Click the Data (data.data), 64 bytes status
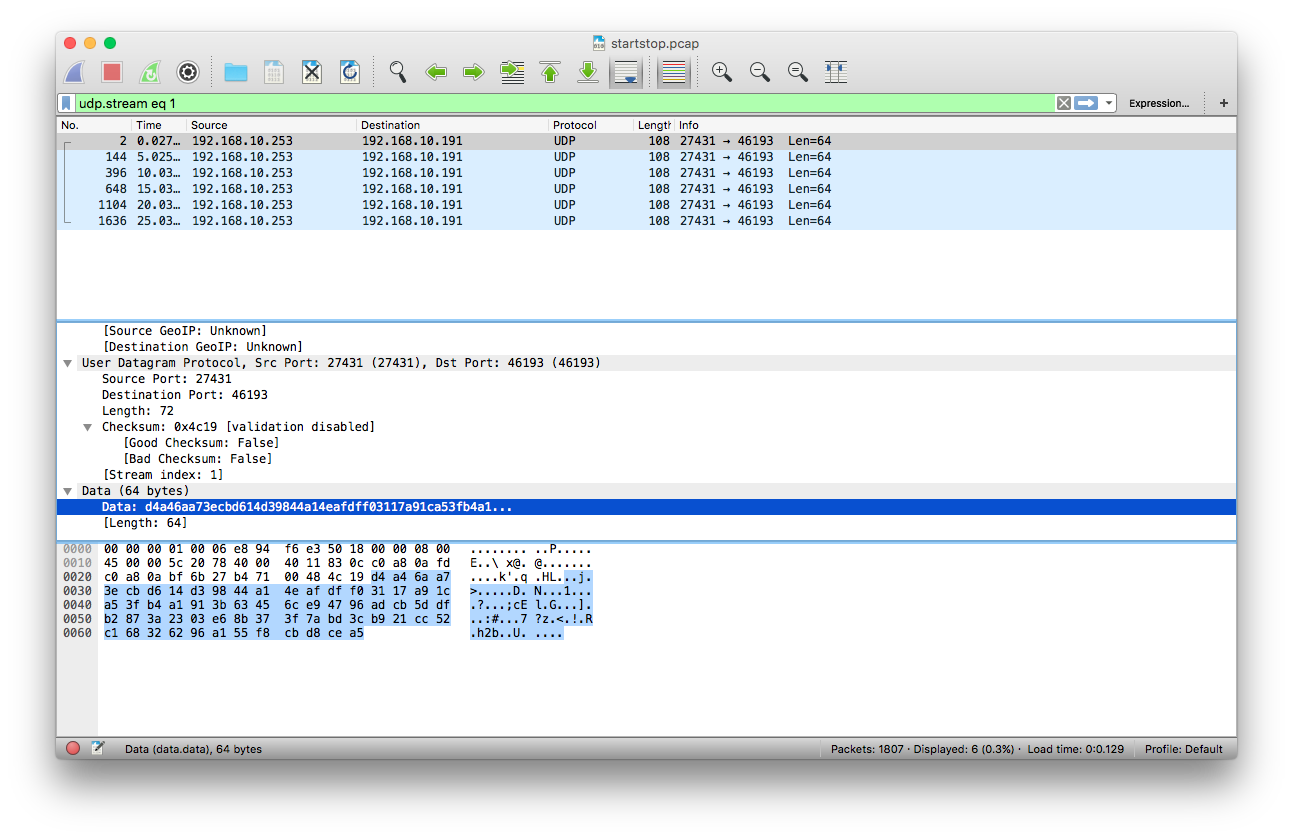 click(x=193, y=749)
